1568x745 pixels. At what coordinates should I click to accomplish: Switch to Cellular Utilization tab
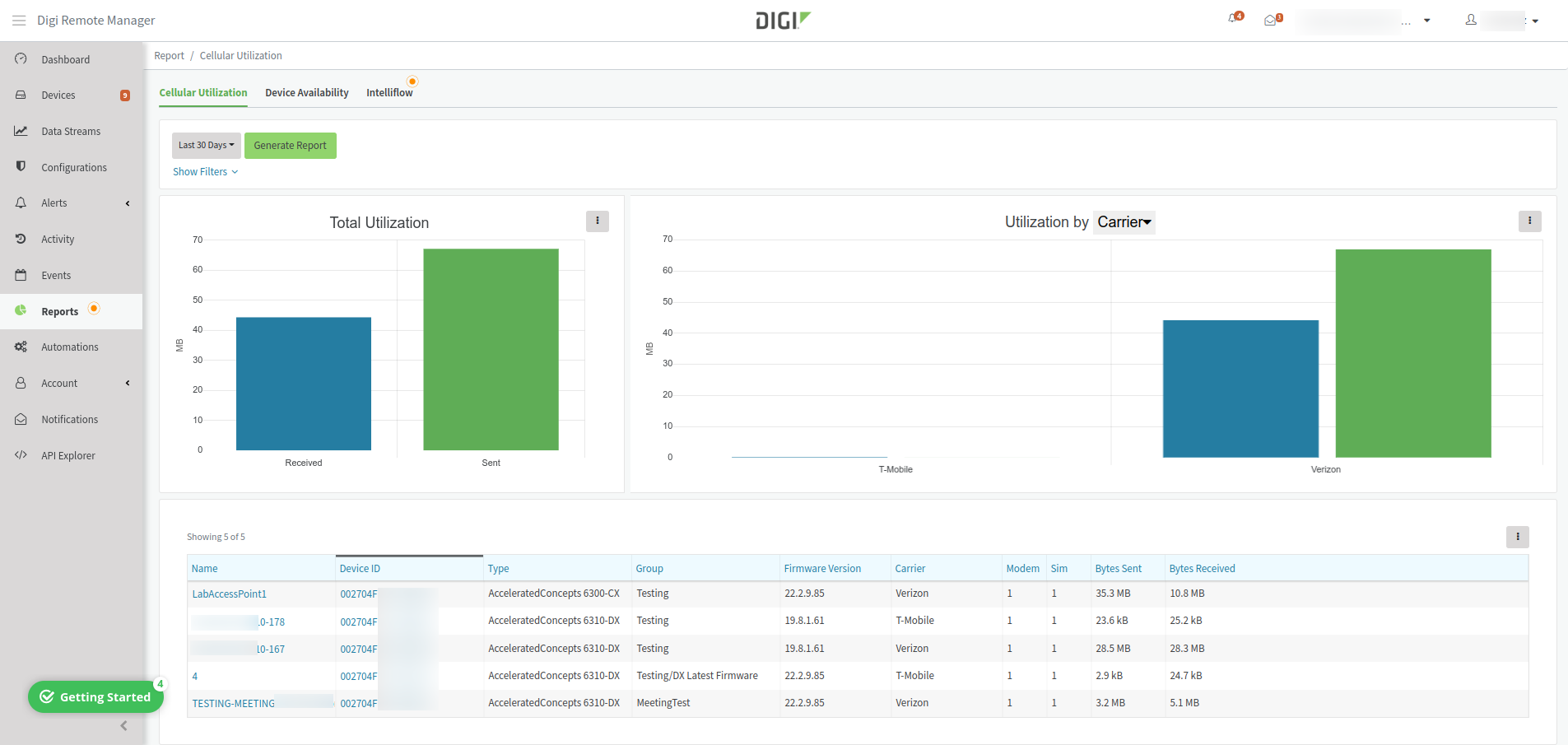point(203,93)
